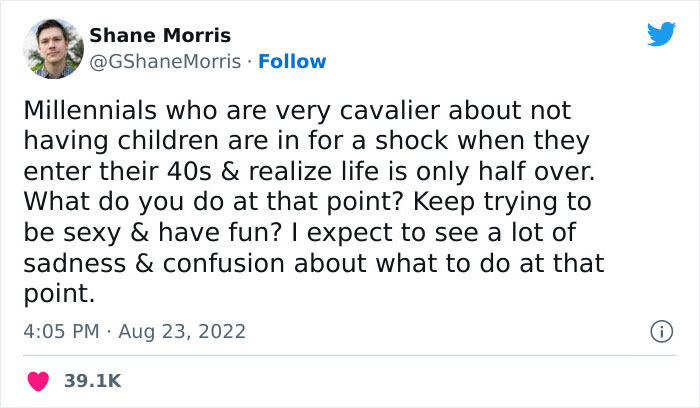Click the Shane Morris display name
This screenshot has height=408, width=700.
click(x=160, y=36)
